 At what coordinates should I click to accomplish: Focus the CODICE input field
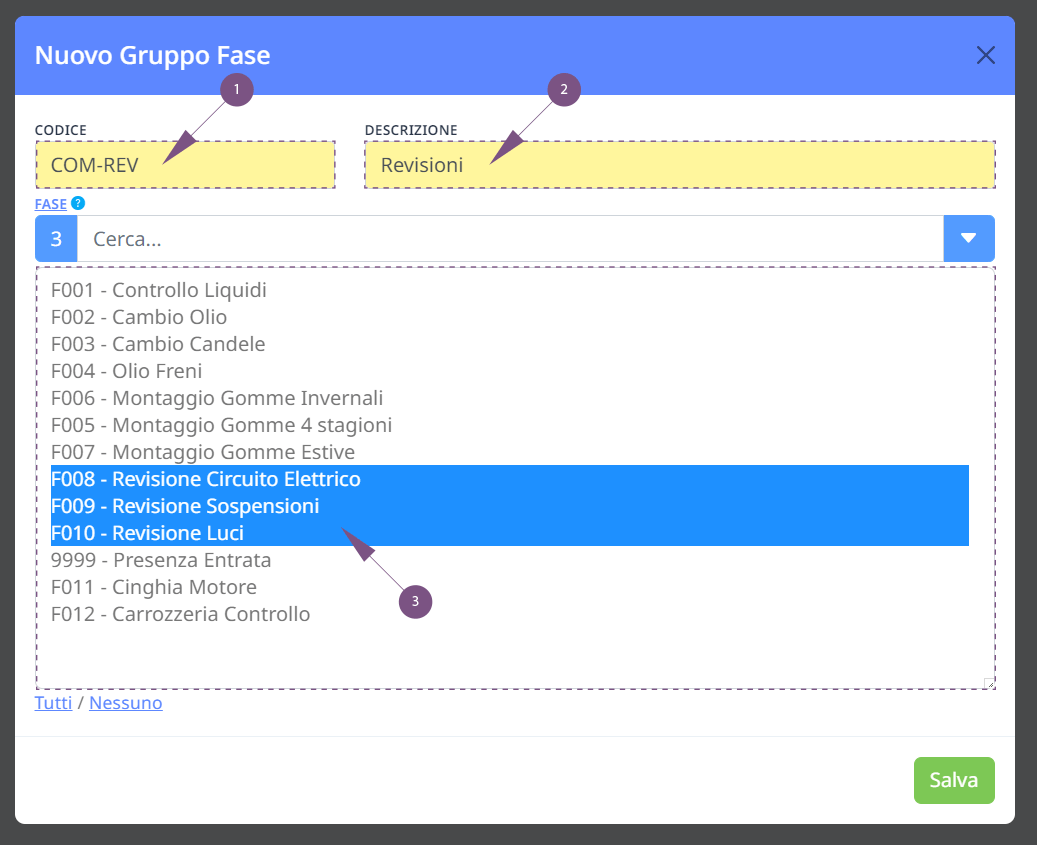coord(185,165)
